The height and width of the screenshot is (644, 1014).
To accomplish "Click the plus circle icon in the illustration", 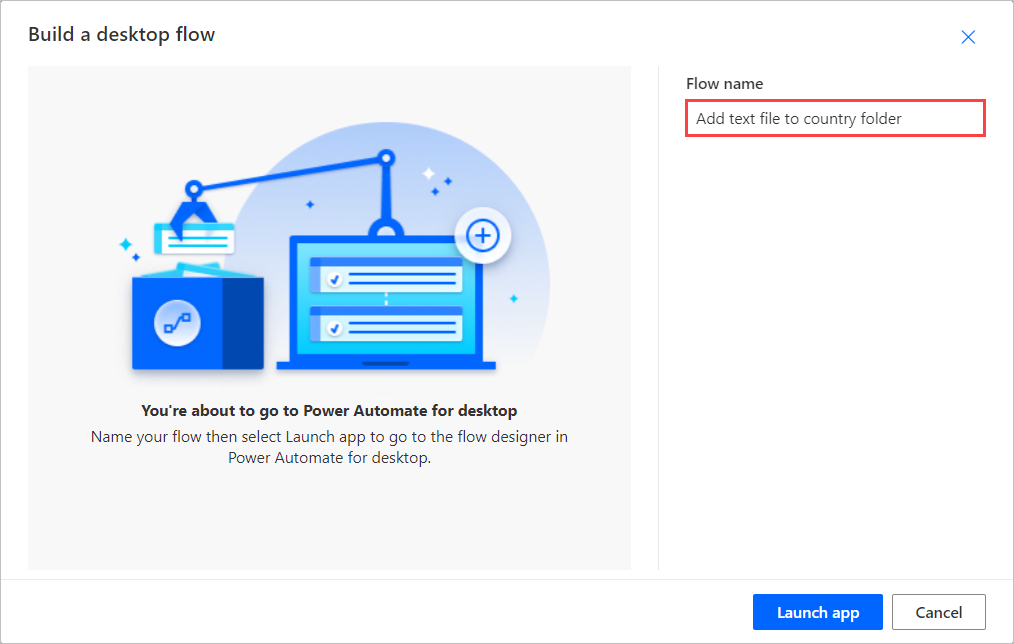I will [483, 235].
